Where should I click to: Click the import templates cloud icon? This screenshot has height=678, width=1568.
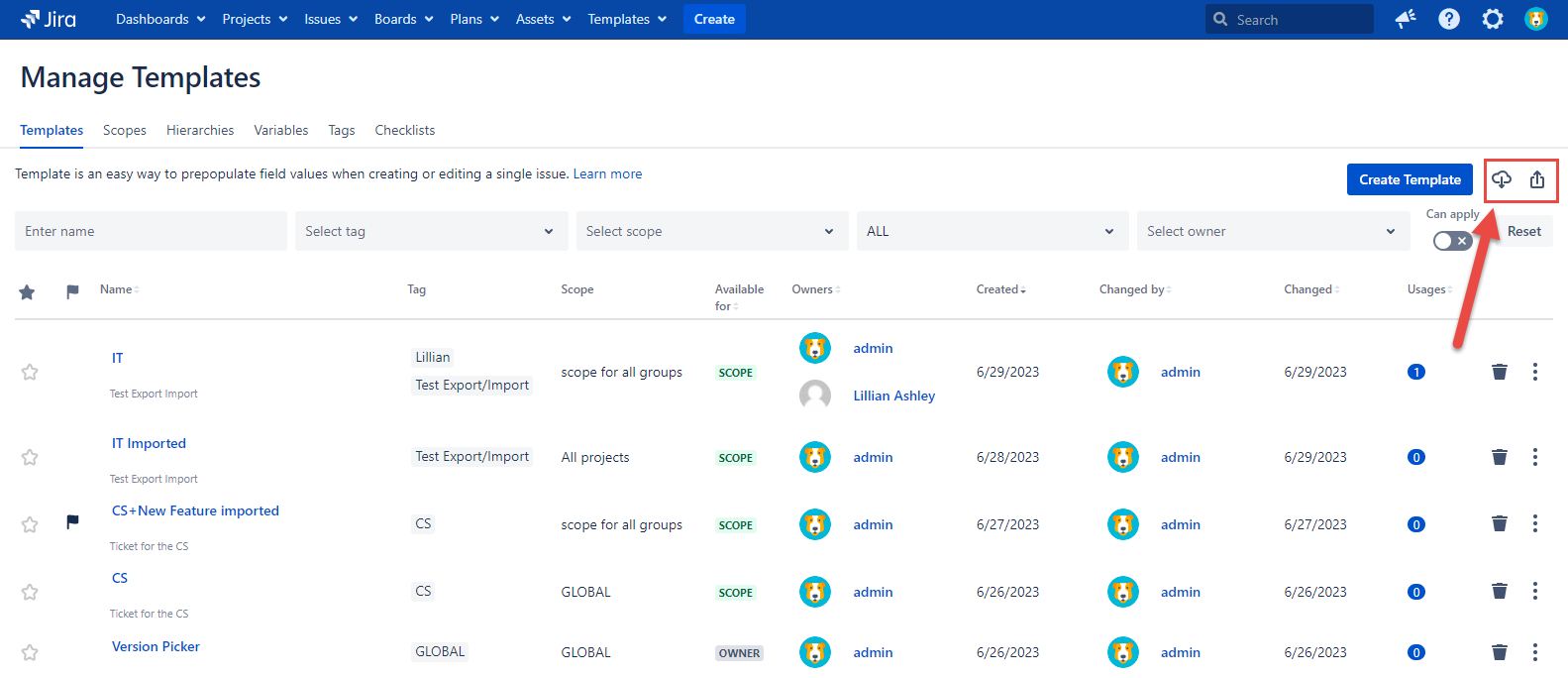pos(1502,179)
